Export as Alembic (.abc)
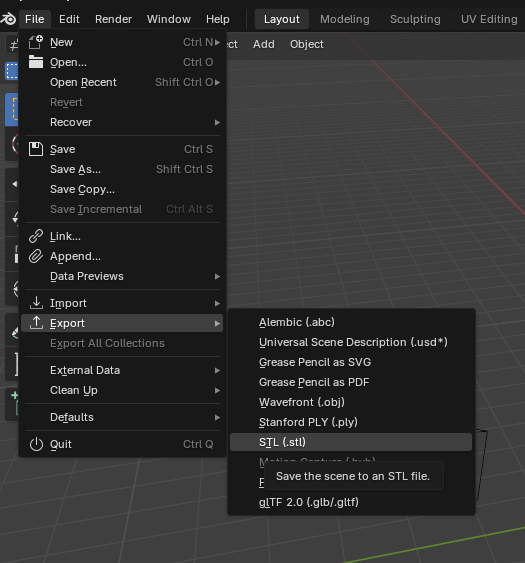525x563 pixels. (351, 322)
